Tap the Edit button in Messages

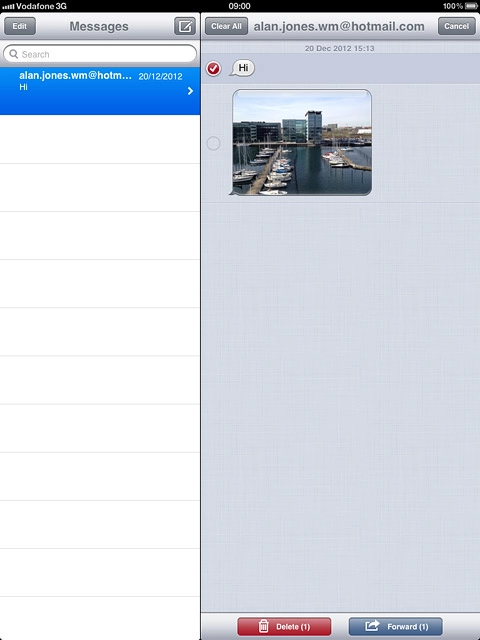[x=20, y=26]
